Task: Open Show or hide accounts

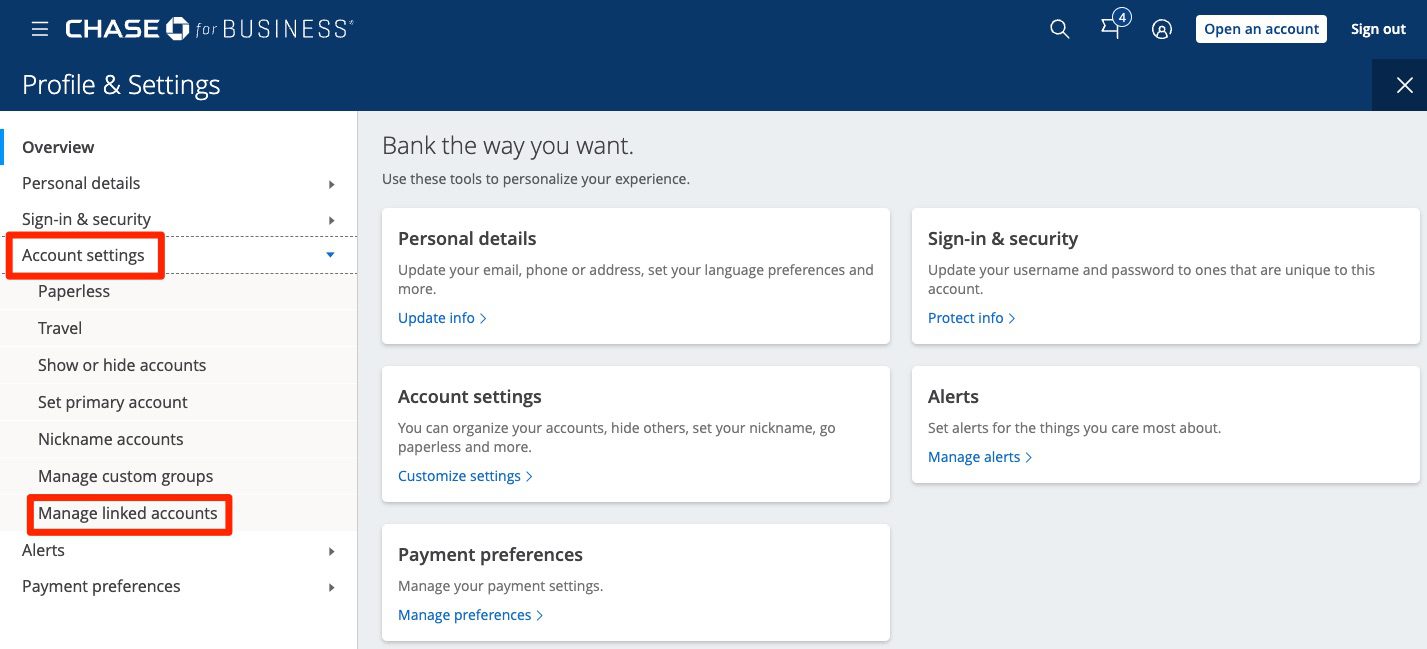Action: tap(122, 365)
